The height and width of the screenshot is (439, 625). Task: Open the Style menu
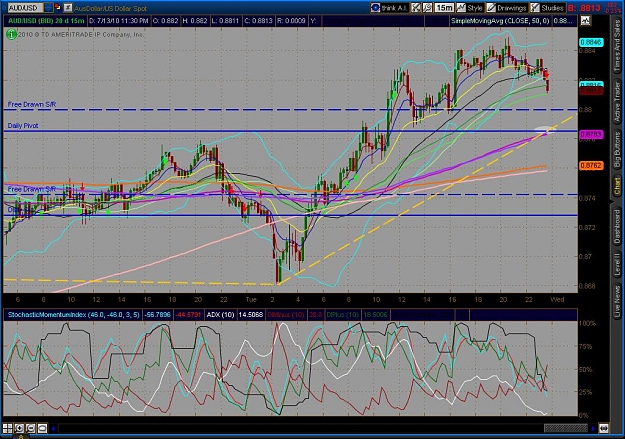(x=470, y=8)
